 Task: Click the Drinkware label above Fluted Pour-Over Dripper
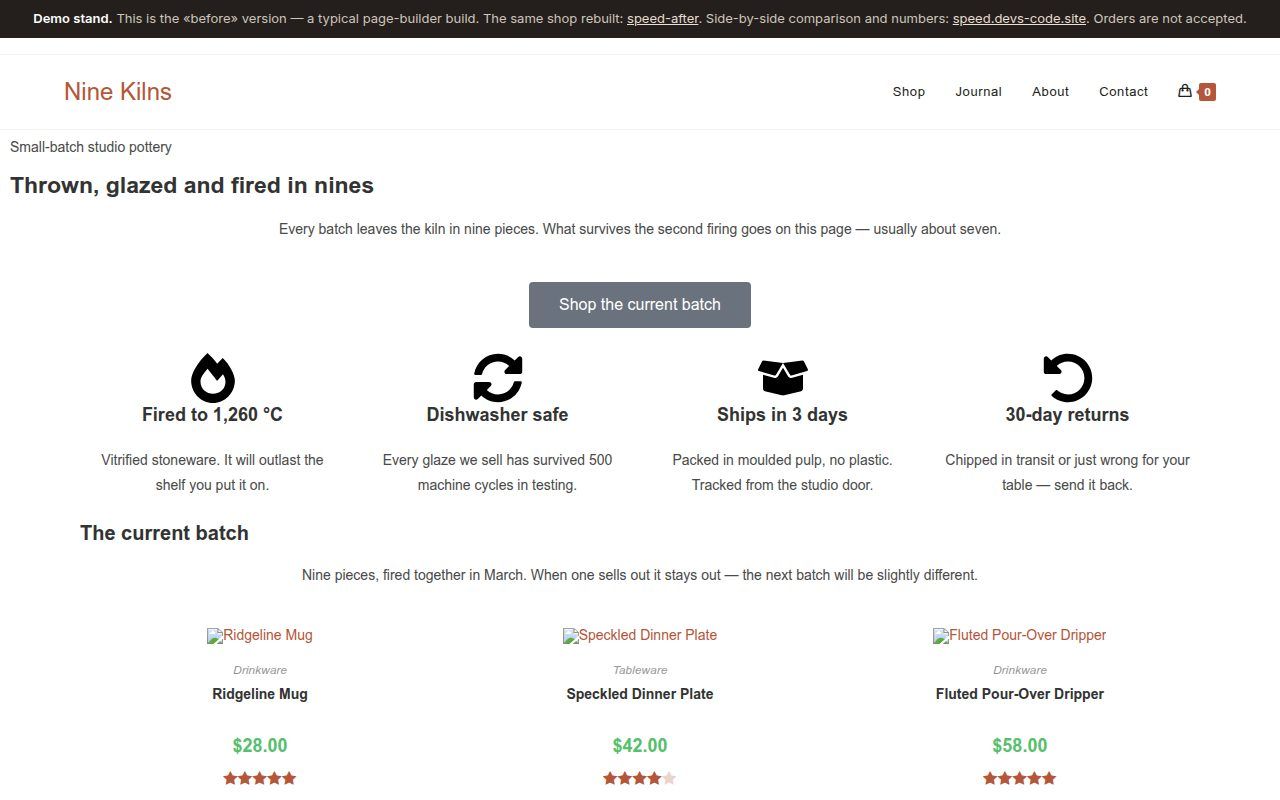(x=1020, y=670)
